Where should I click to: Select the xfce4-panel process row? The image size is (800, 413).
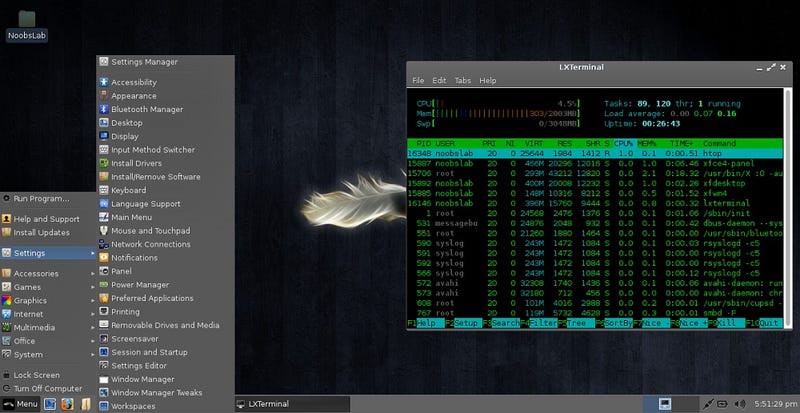coord(594,163)
